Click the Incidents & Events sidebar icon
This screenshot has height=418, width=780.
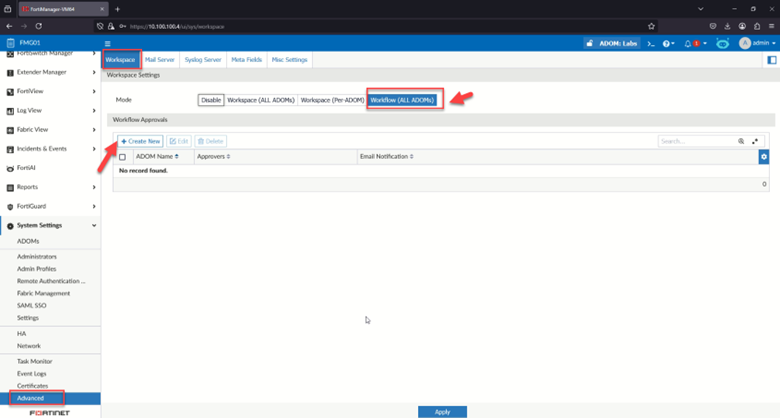tap(10, 150)
